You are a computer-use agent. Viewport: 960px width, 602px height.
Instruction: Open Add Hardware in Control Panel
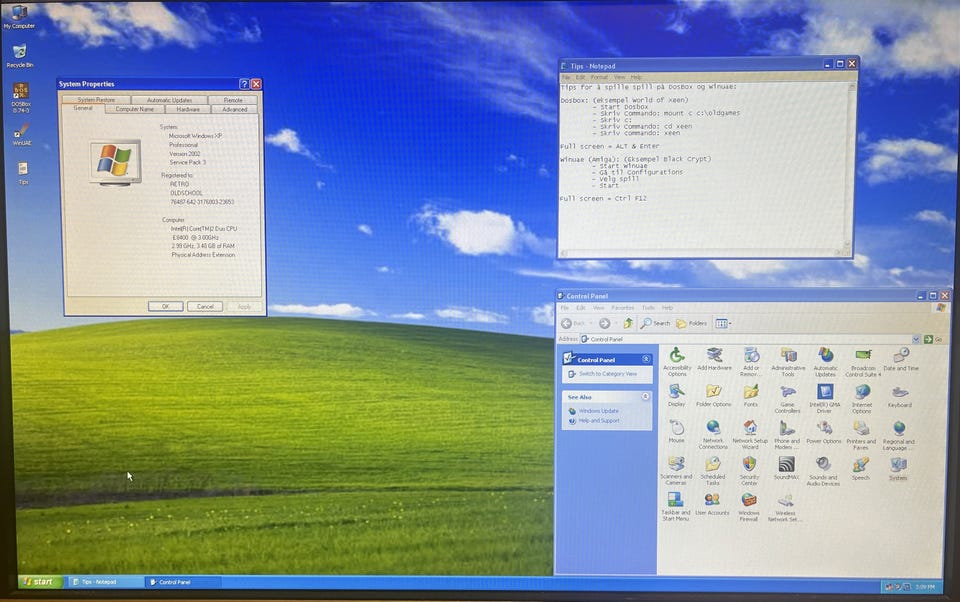pyautogui.click(x=714, y=357)
